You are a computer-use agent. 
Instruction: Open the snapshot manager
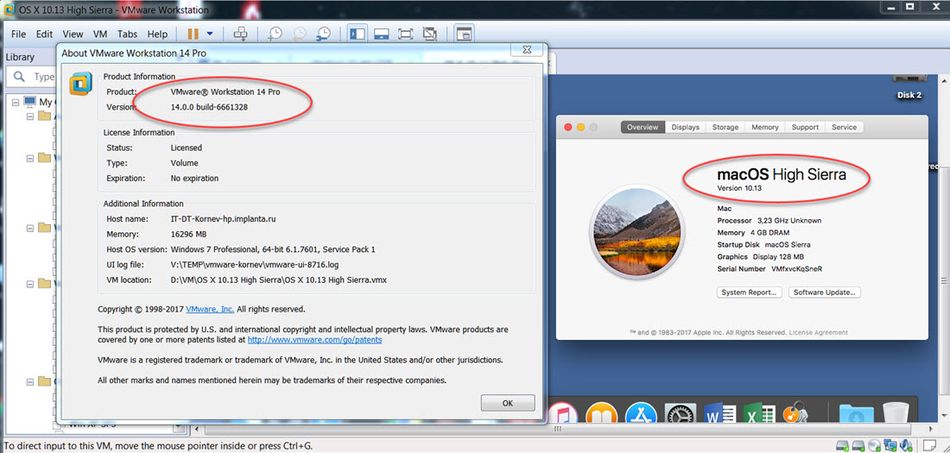point(324,34)
